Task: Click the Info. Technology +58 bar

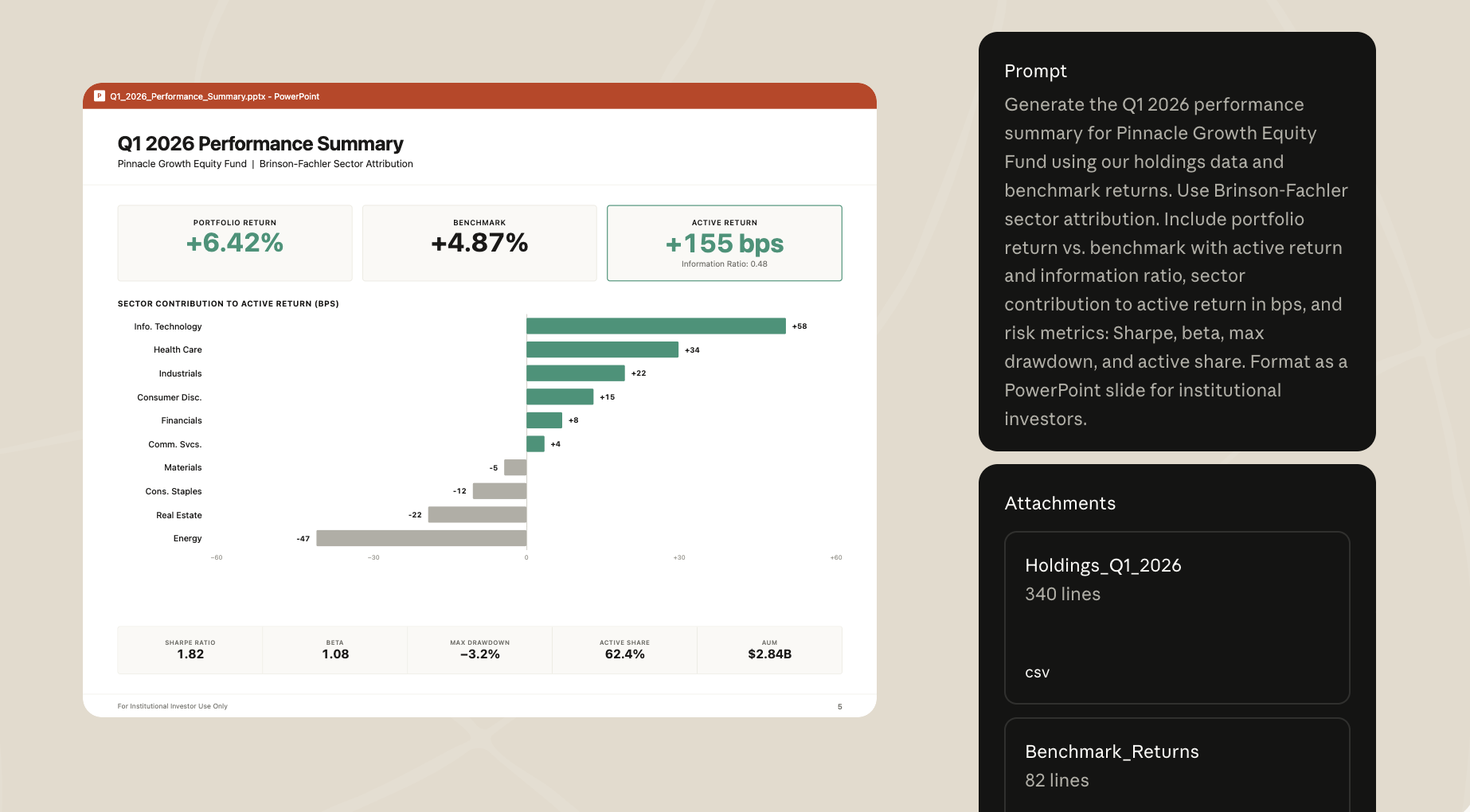Action: click(x=656, y=326)
